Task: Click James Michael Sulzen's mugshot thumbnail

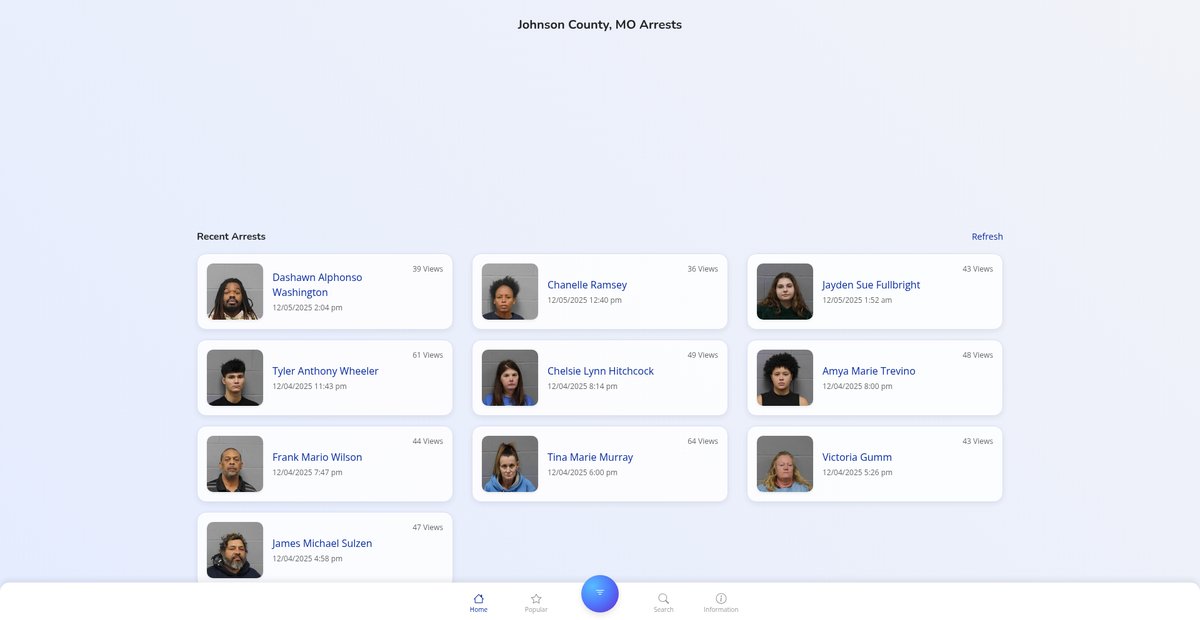Action: (235, 550)
